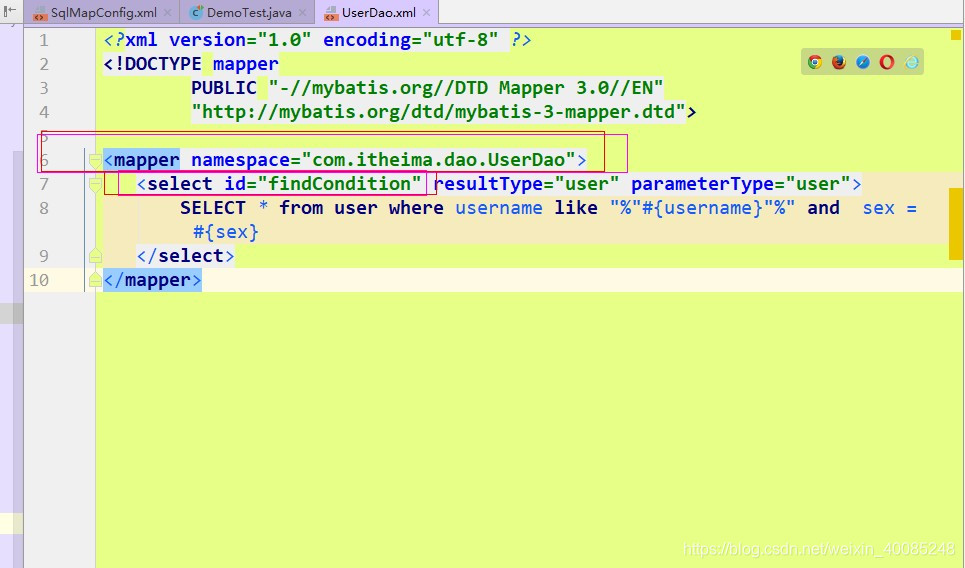Click the closing </mapper> tag
The height and width of the screenshot is (568, 965).
(x=153, y=280)
